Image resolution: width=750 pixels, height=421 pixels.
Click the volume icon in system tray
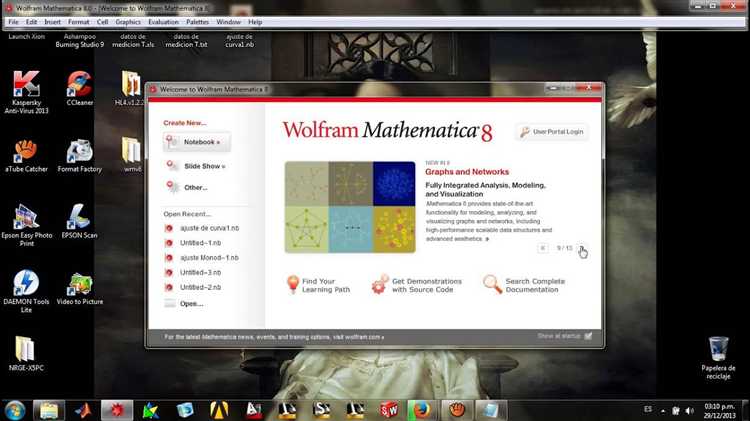(x=690, y=410)
